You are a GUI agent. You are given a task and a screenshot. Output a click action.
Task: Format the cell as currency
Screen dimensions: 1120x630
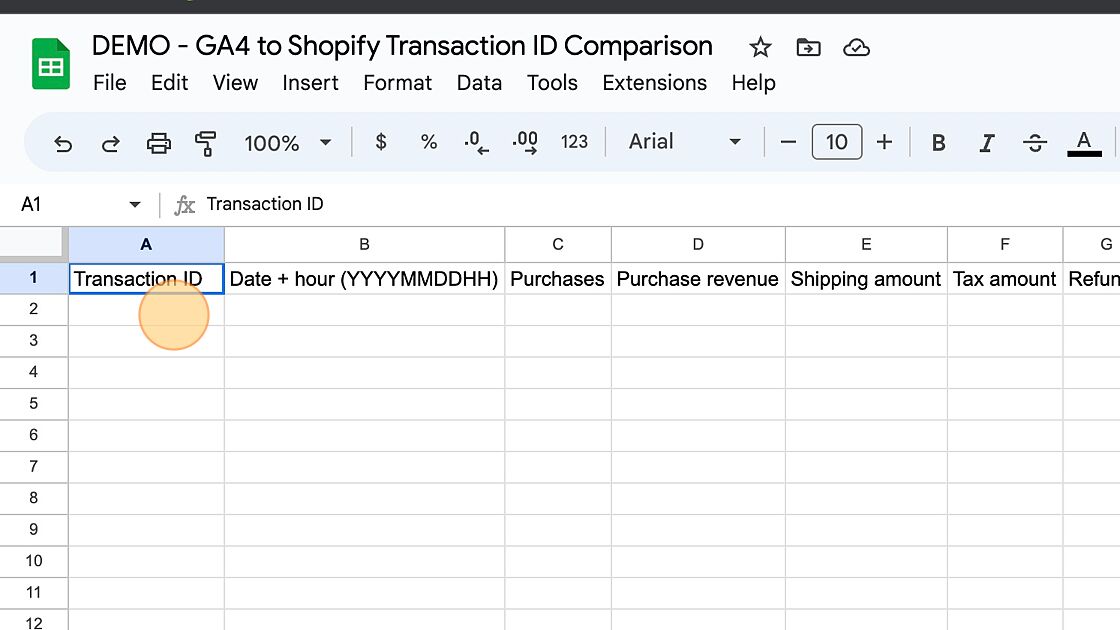(x=381, y=142)
